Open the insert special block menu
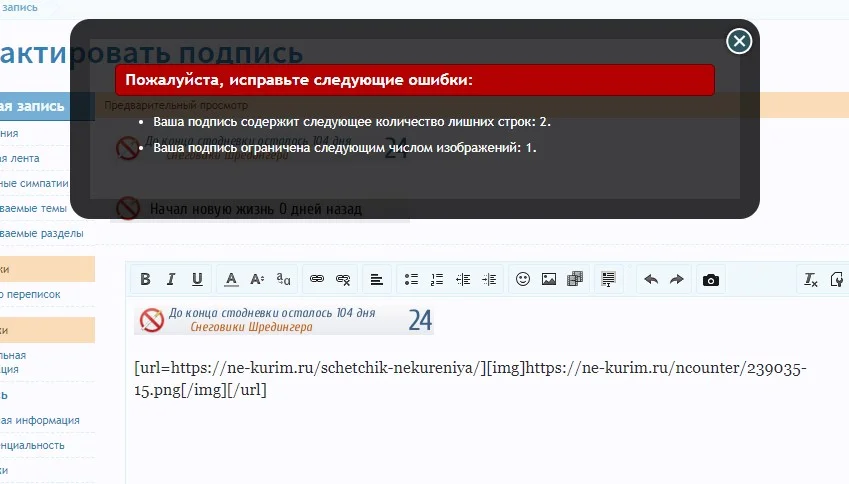This screenshot has width=849, height=484. (x=608, y=279)
